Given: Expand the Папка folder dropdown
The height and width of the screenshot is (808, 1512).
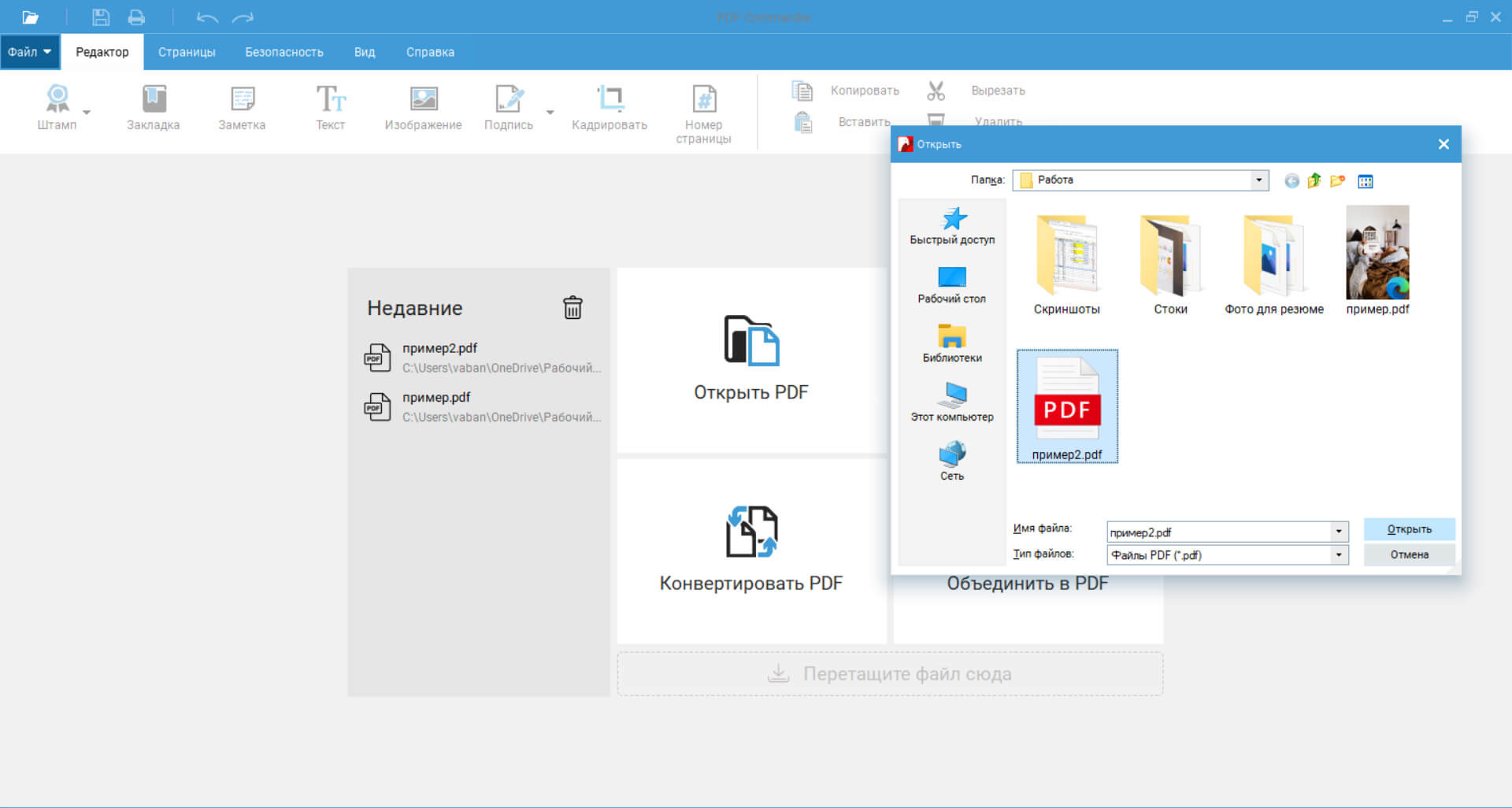Looking at the screenshot, I should click(1258, 180).
